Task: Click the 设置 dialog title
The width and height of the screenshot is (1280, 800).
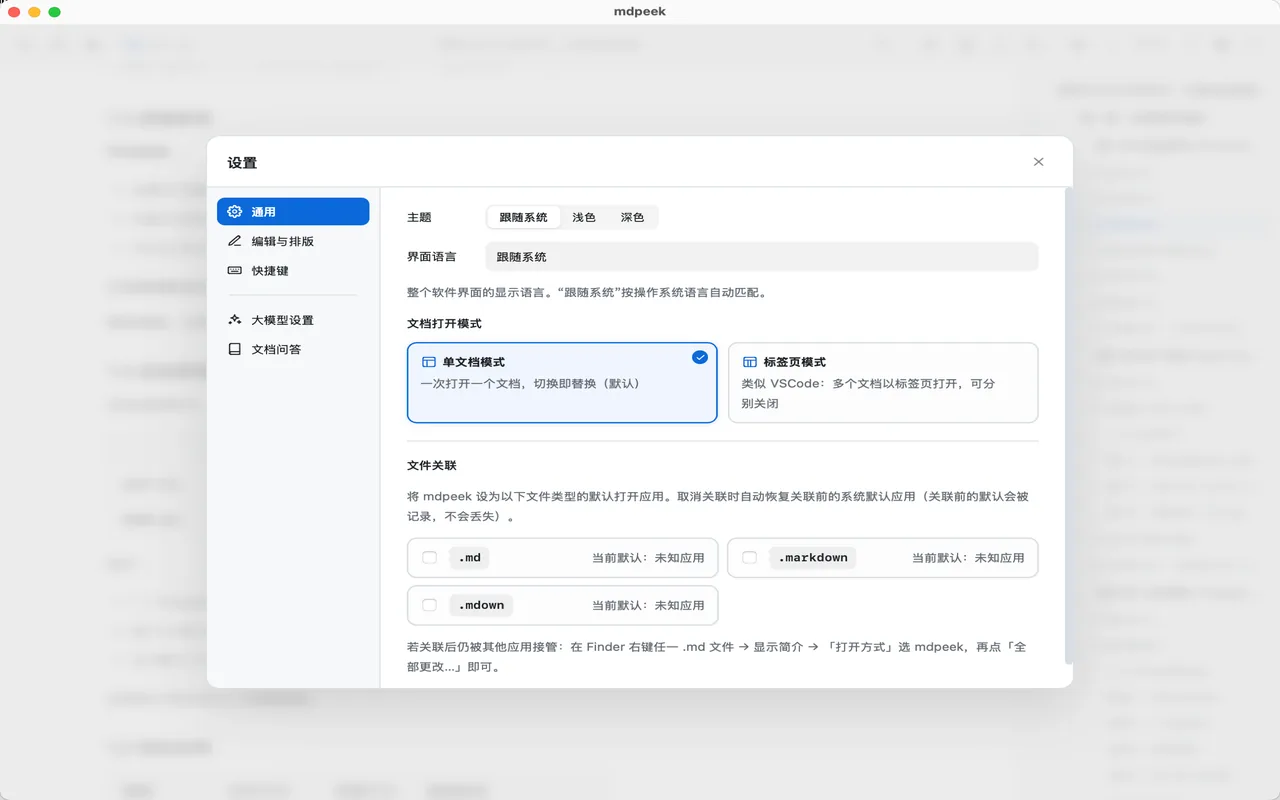Action: (x=242, y=163)
